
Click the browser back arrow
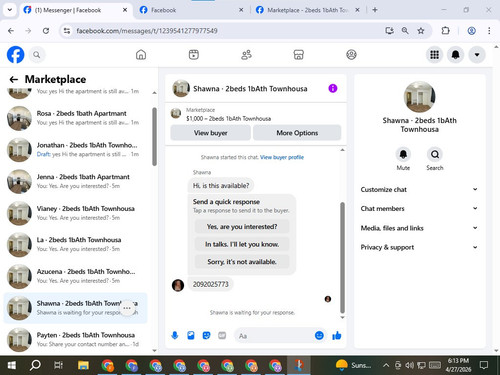[x=11, y=31]
